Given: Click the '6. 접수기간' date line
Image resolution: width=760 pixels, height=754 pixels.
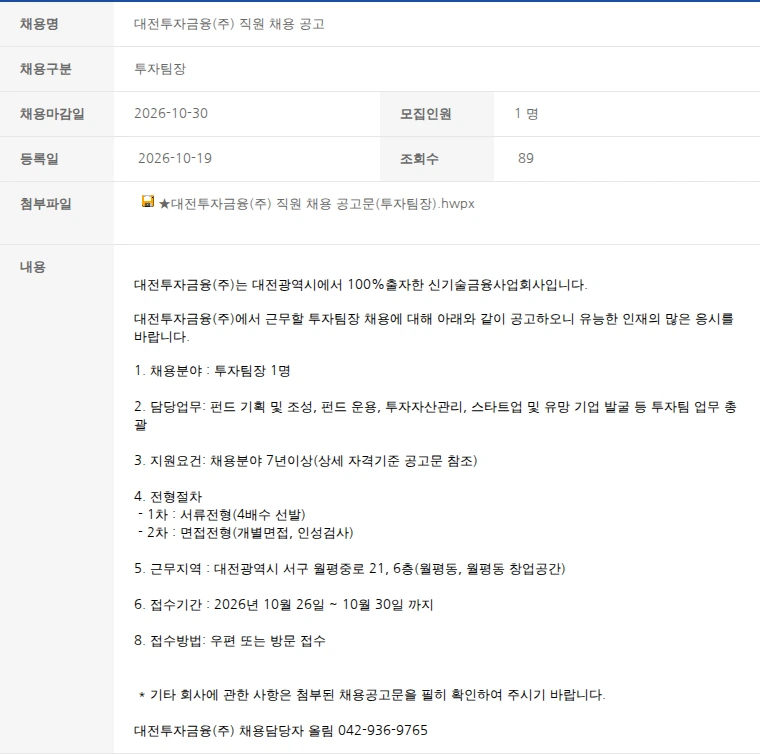Looking at the screenshot, I should (284, 604).
